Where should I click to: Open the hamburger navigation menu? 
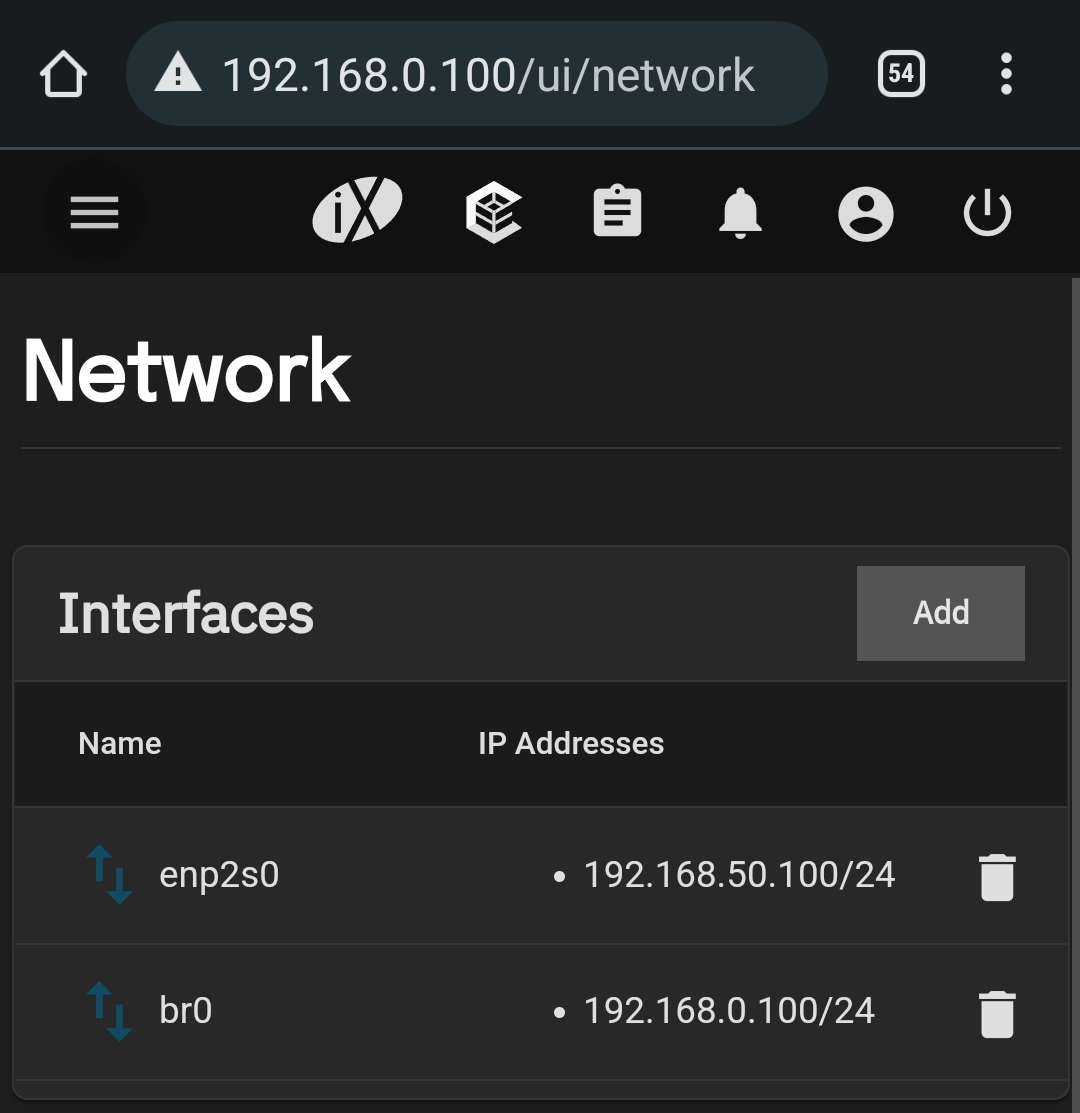pos(94,213)
